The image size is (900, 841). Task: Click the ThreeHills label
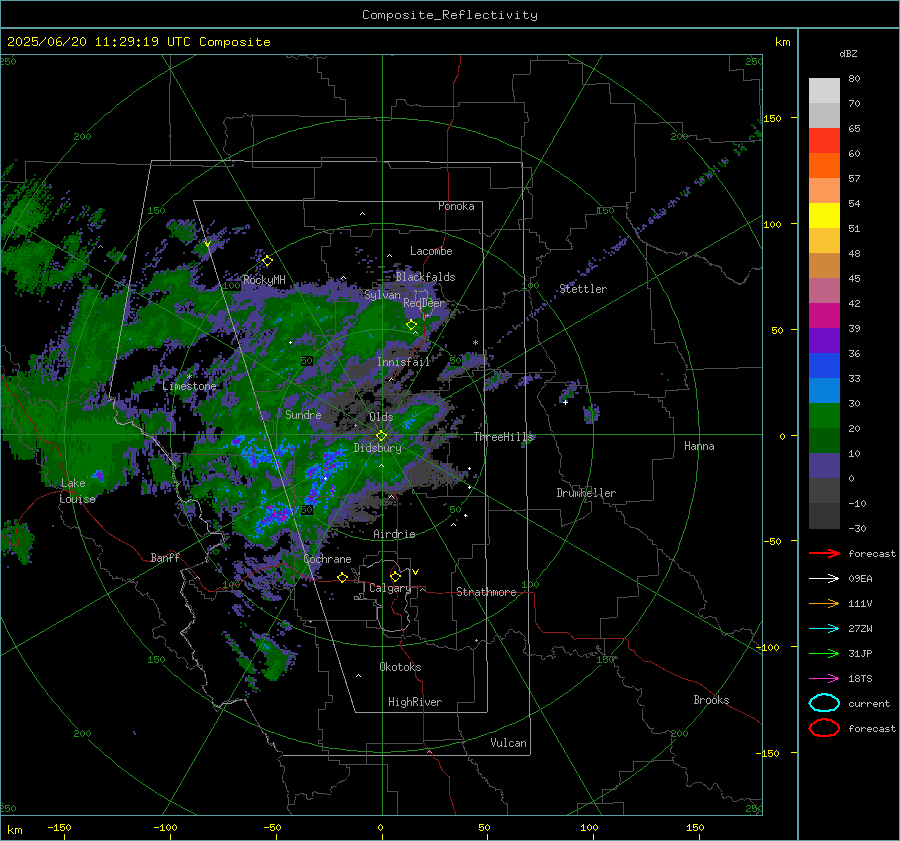coord(503,437)
